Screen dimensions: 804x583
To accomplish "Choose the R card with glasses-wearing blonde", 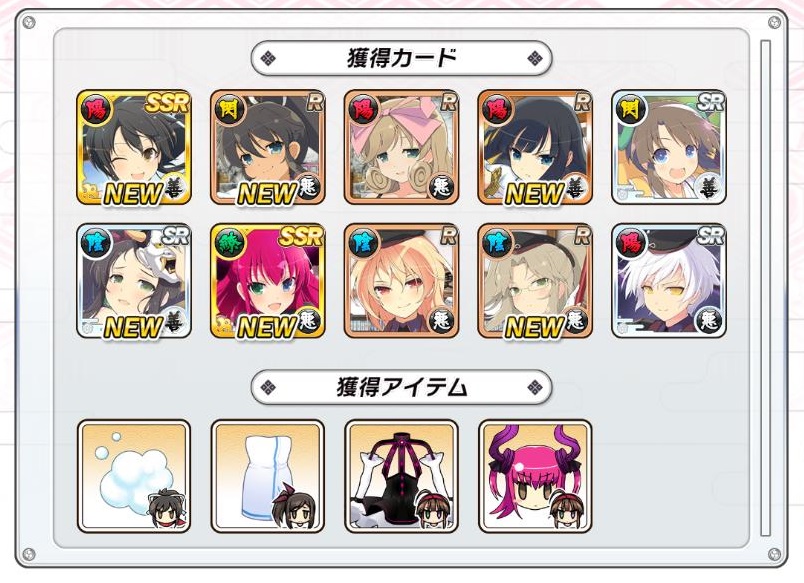I will click(535, 280).
